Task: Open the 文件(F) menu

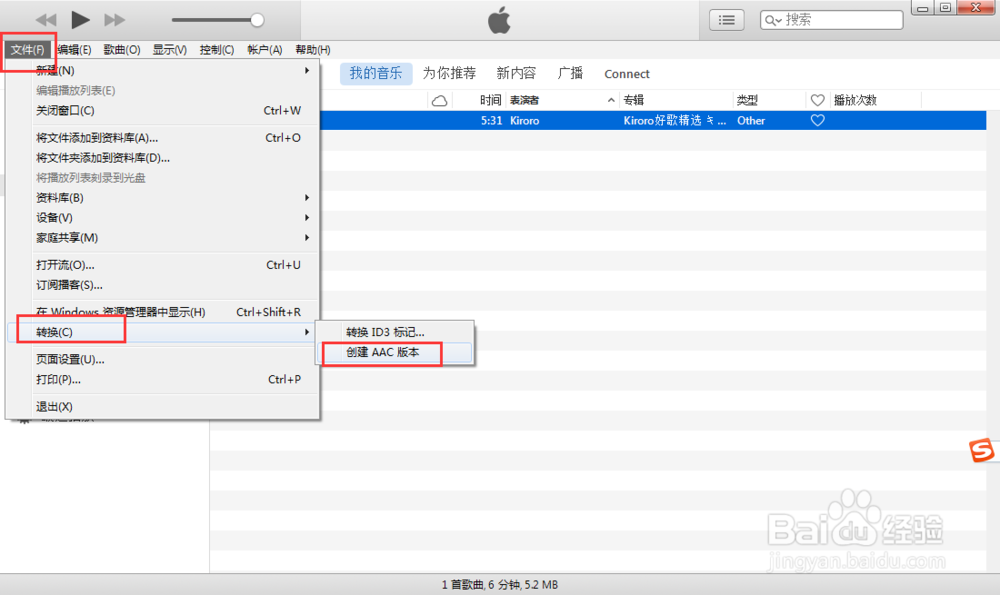Action: pyautogui.click(x=27, y=50)
